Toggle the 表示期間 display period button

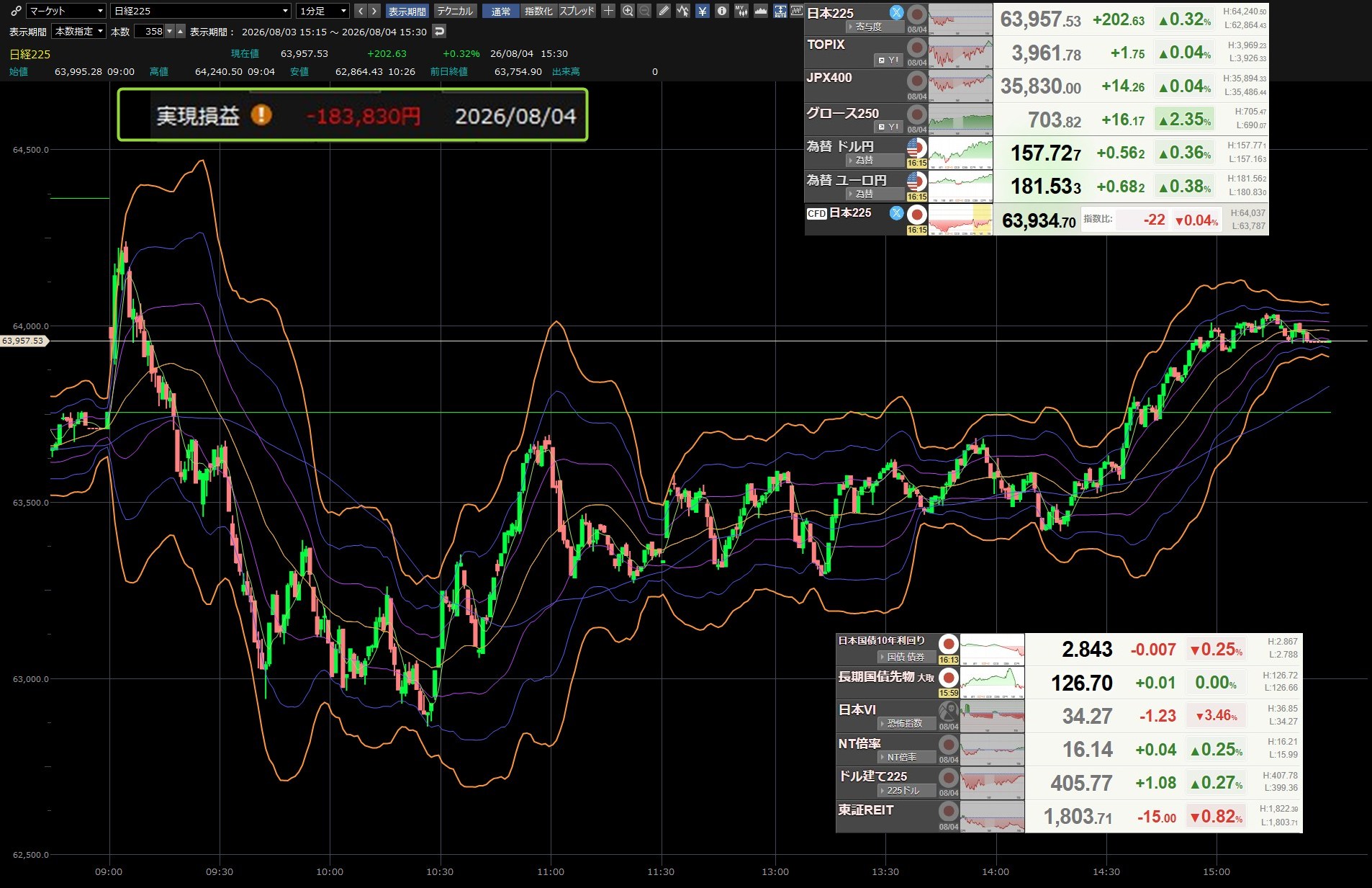pyautogui.click(x=407, y=11)
